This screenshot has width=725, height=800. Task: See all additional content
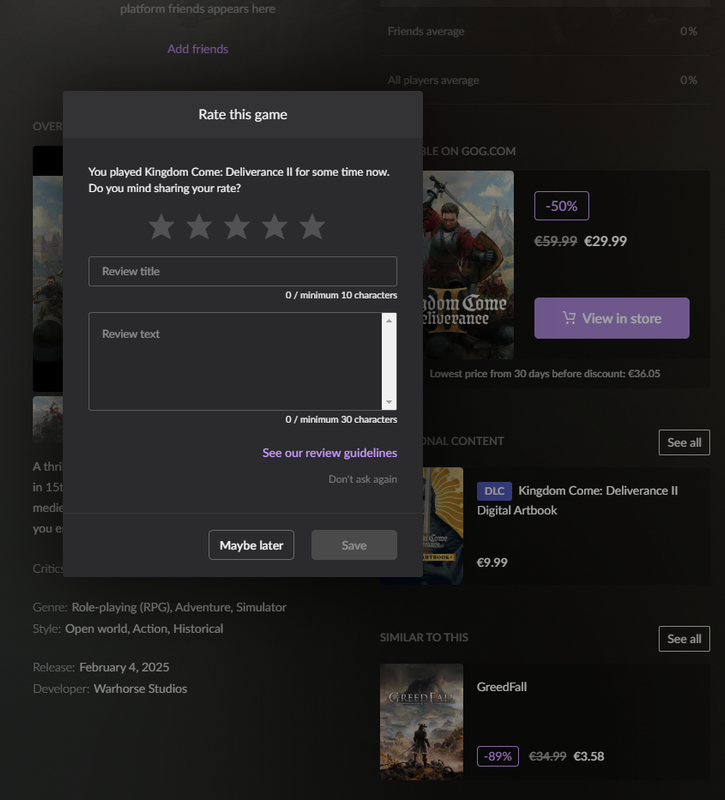(x=684, y=442)
